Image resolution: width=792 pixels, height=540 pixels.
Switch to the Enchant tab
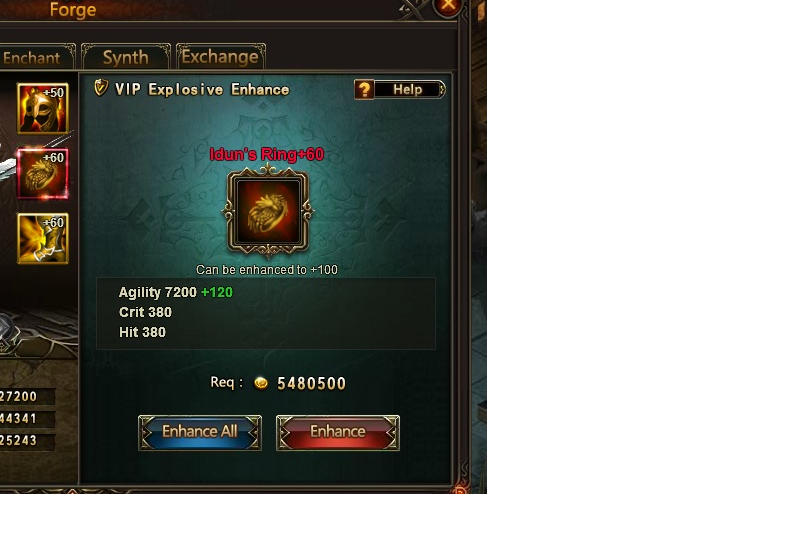37,57
